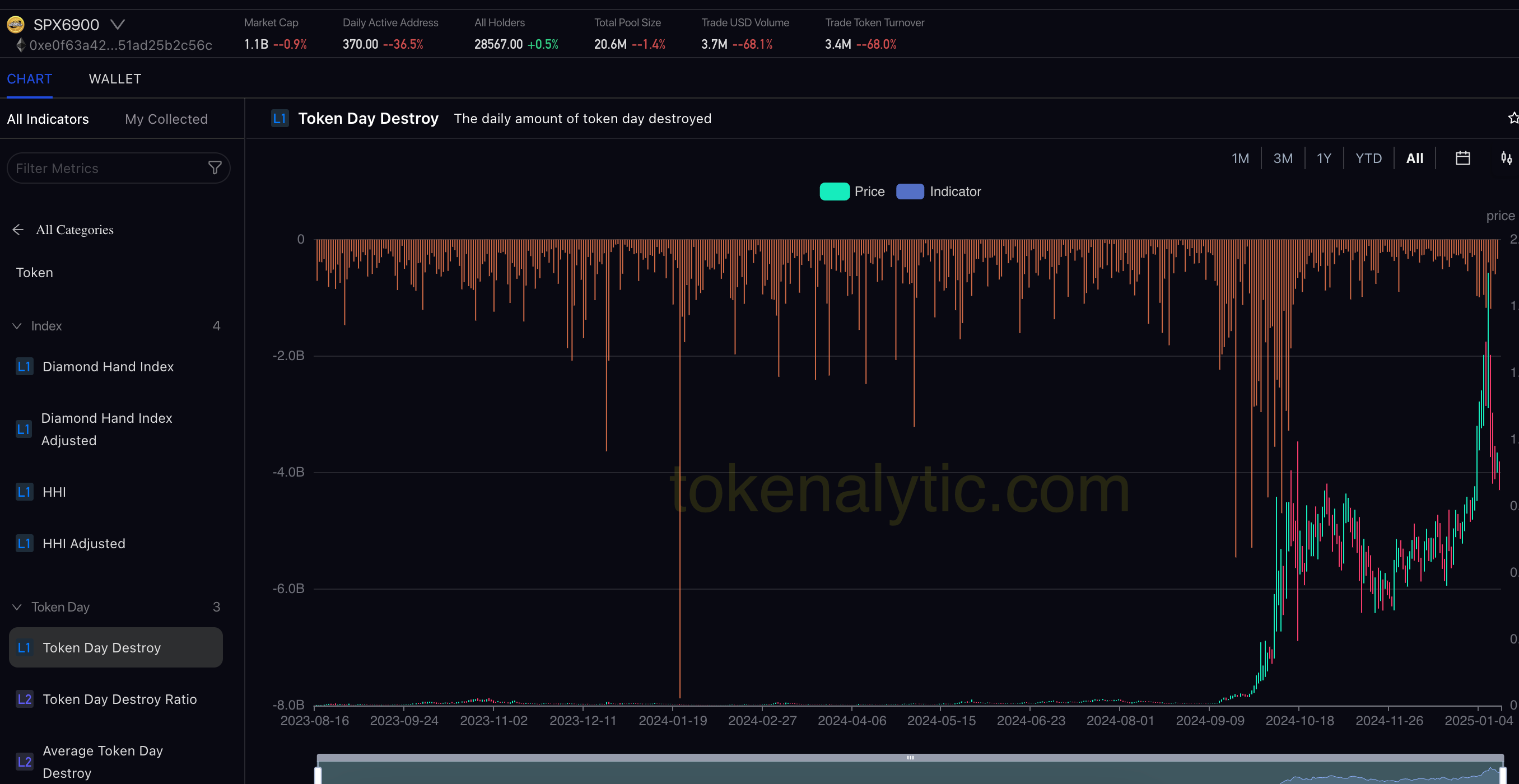1519x784 pixels.
Task: Collapse the Index category
Action: (17, 326)
